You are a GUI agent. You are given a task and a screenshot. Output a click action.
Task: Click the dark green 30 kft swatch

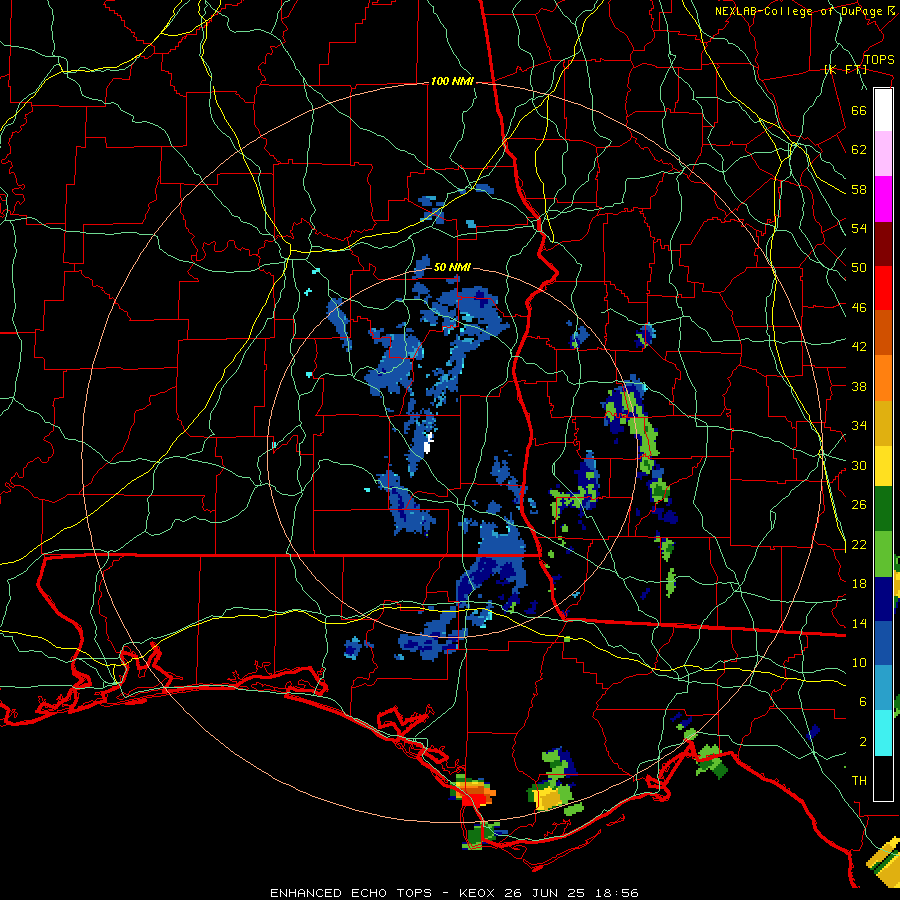pos(883,509)
